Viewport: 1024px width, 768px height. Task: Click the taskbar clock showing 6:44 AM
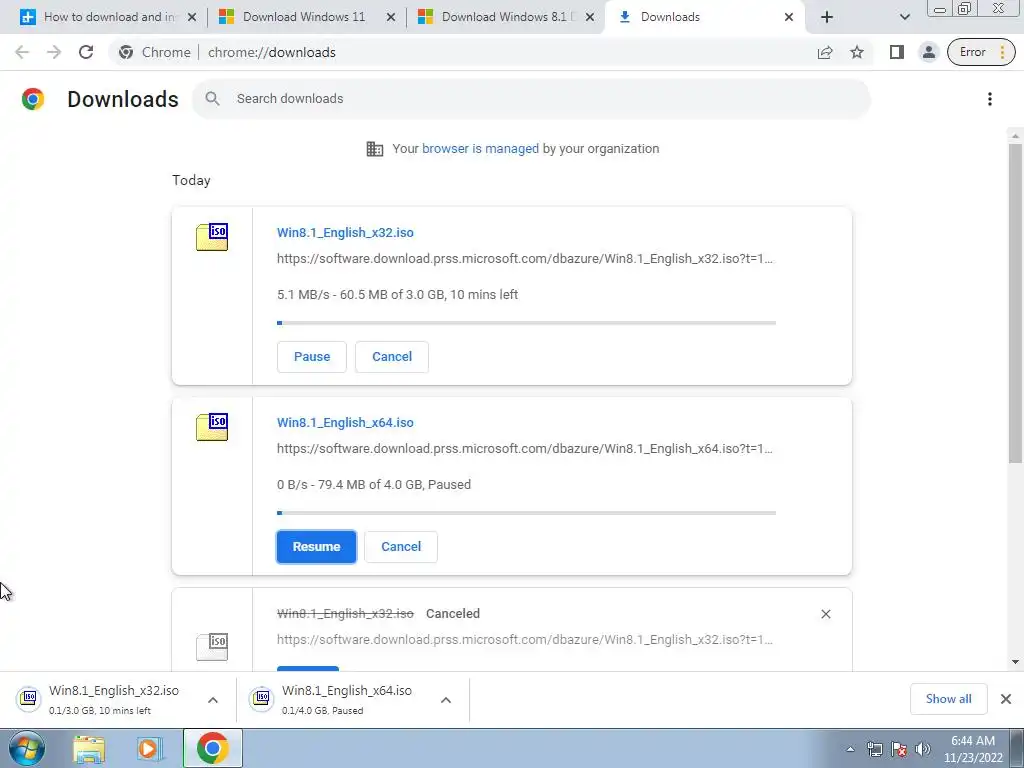point(973,749)
